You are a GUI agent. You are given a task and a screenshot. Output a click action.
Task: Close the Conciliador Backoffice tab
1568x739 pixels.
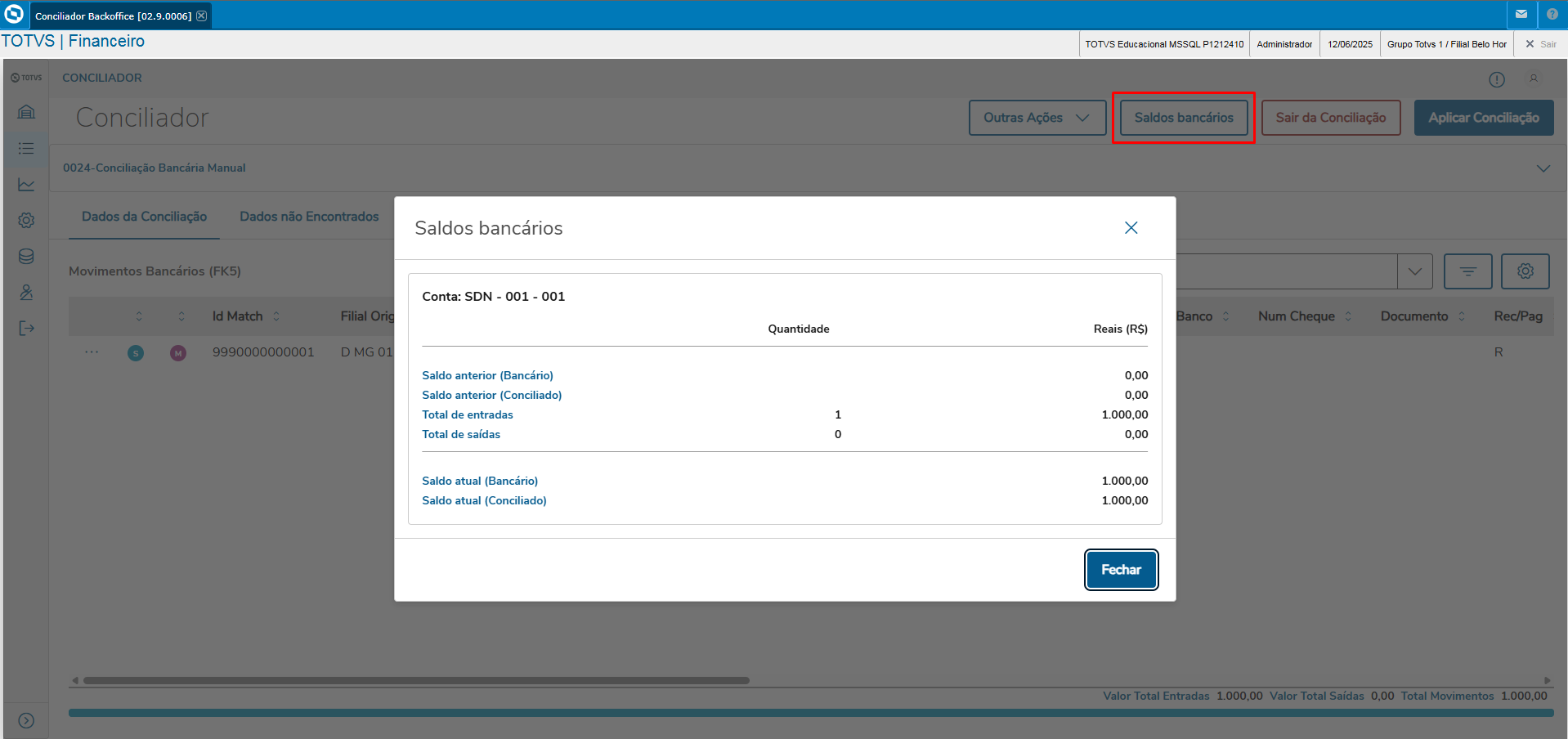(201, 16)
